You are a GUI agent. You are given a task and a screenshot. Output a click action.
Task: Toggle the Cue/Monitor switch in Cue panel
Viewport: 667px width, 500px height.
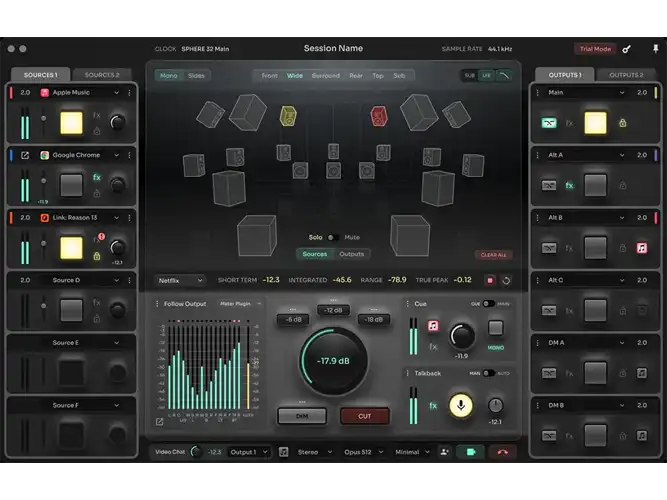tap(488, 303)
